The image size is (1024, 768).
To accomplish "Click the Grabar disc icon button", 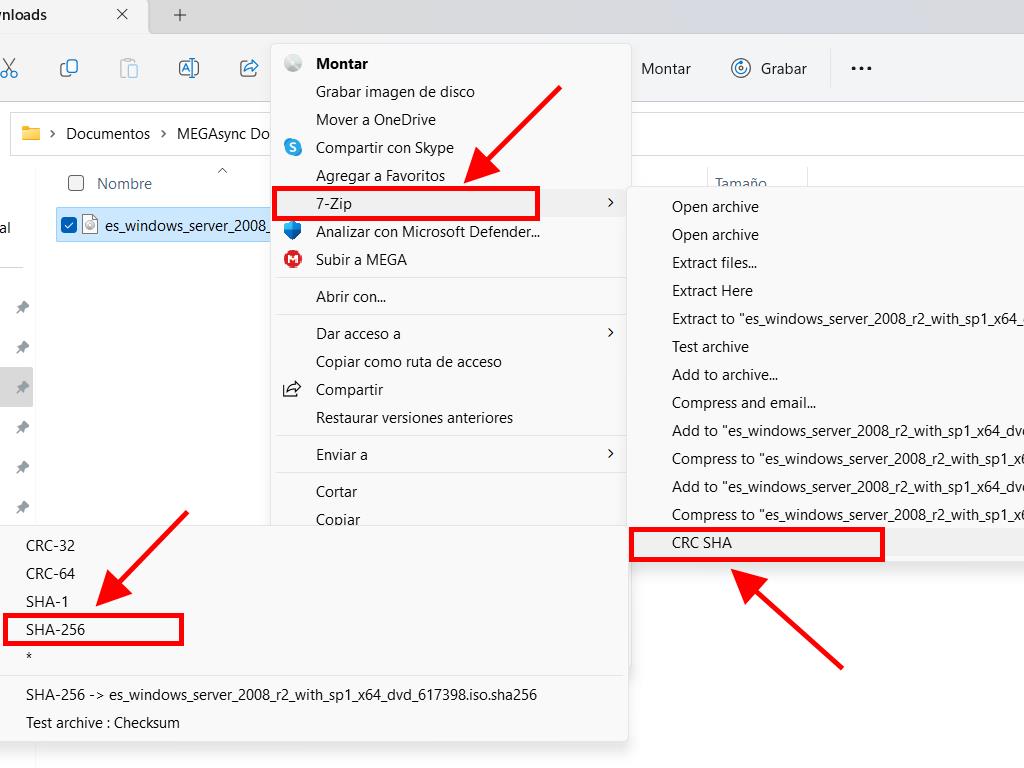I will pyautogui.click(x=768, y=68).
